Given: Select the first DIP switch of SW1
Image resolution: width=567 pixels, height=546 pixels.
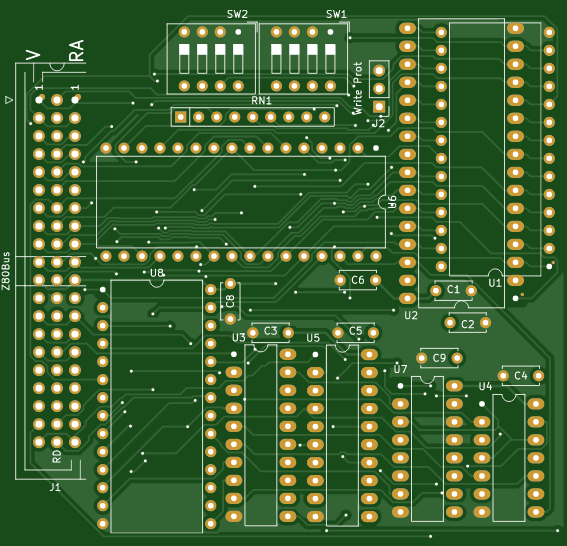Looking at the screenshot, I should point(276,59).
